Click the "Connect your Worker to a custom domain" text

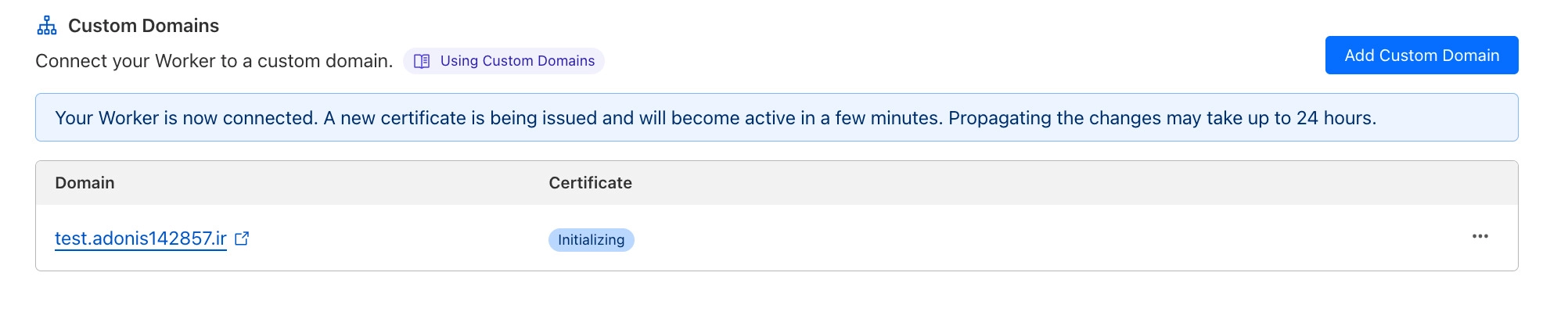(214, 61)
